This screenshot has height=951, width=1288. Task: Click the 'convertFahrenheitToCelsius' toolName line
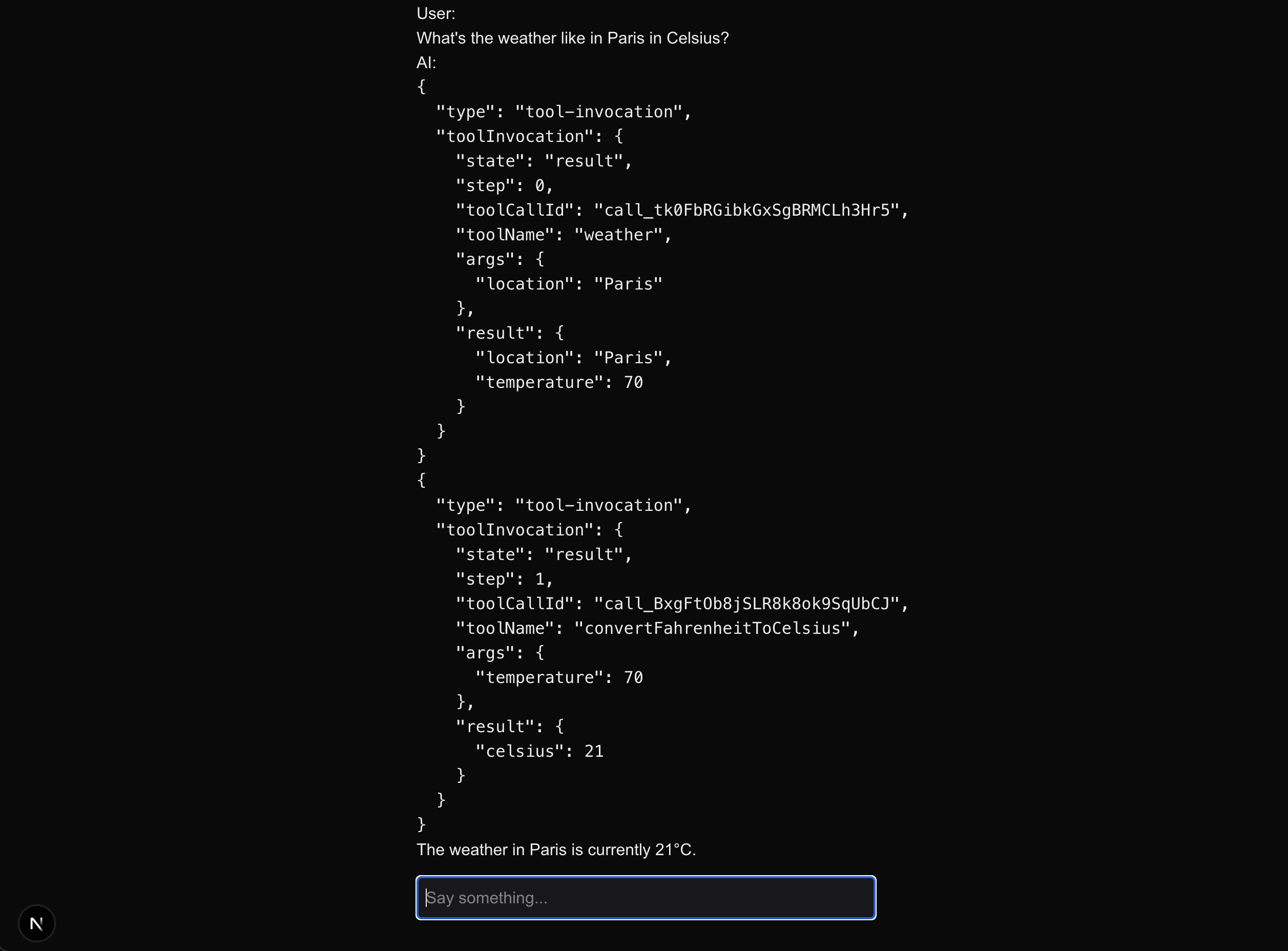[x=657, y=628]
